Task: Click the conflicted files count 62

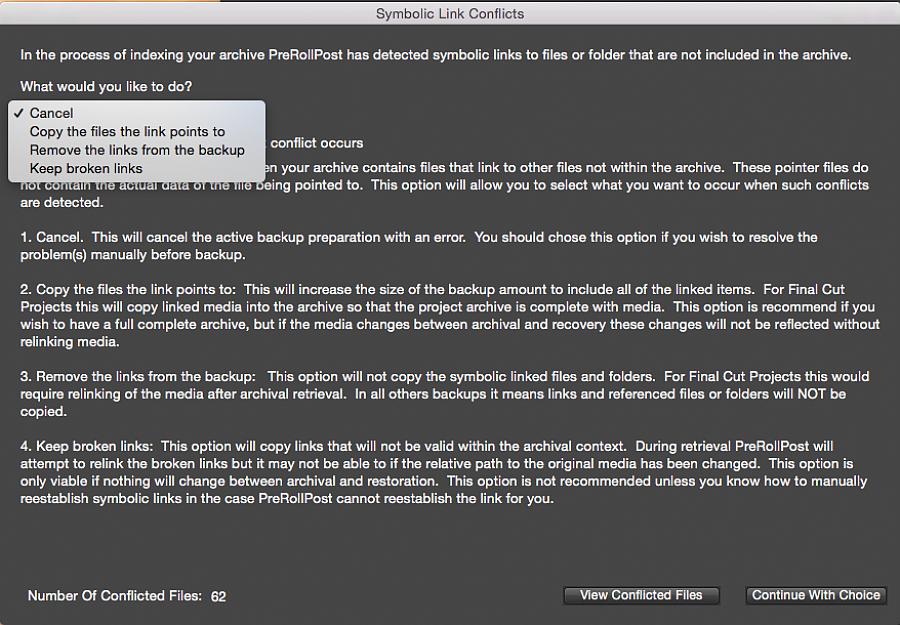Action: click(218, 596)
